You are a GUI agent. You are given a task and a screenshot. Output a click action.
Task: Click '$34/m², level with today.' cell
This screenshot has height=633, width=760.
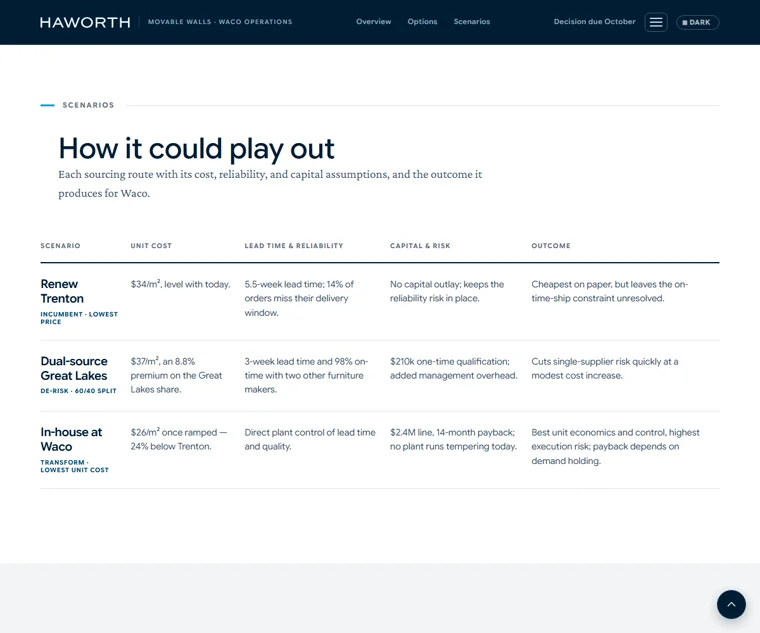(180, 284)
